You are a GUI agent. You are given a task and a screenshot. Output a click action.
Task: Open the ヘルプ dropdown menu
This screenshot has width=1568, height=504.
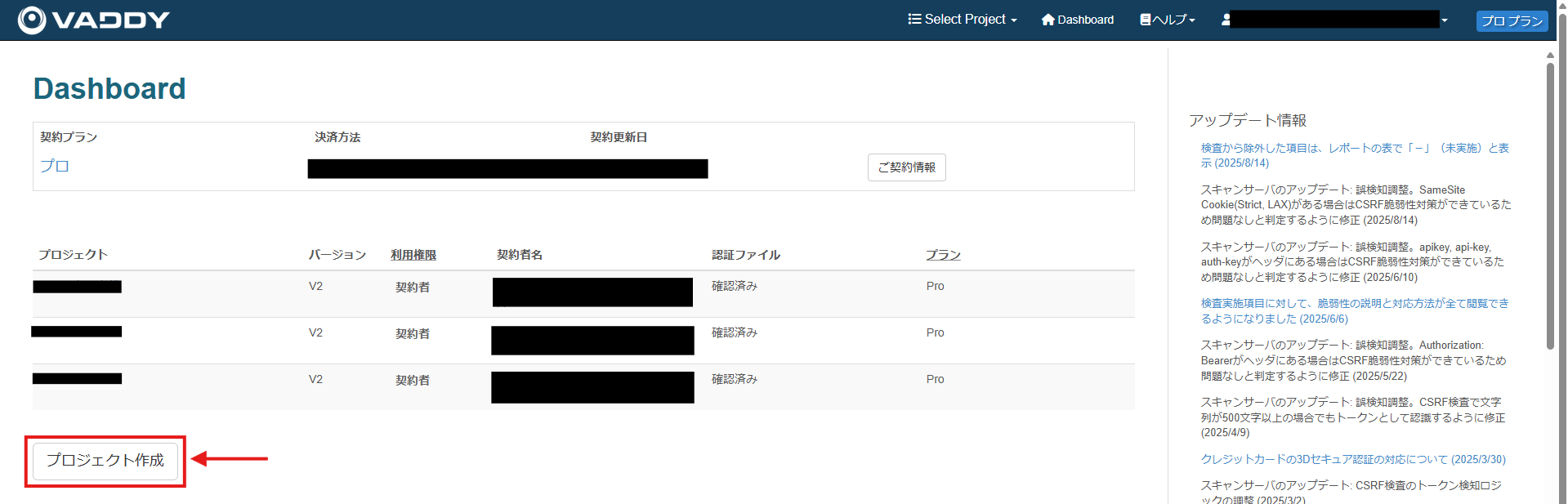click(1168, 20)
